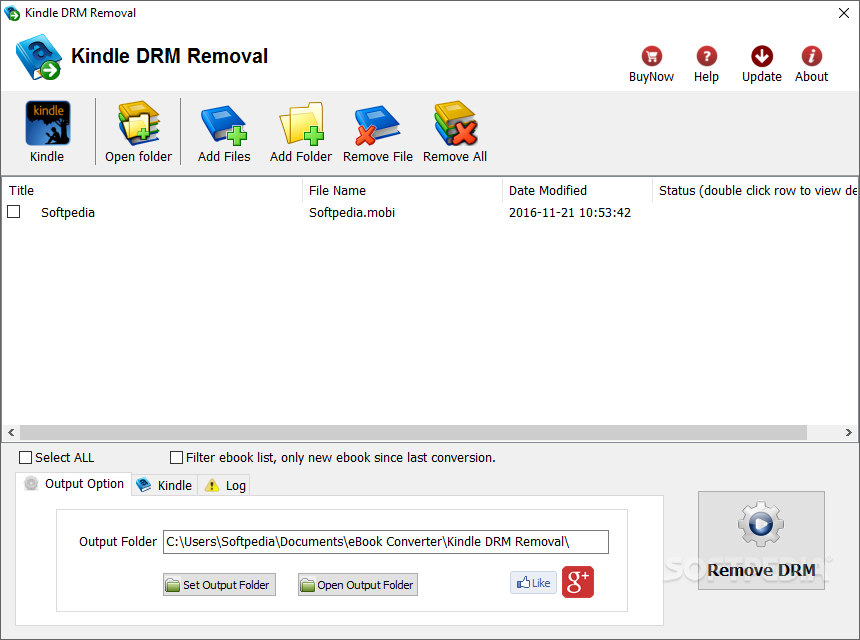The width and height of the screenshot is (860, 640).
Task: Open the Log tab
Action: (x=224, y=485)
